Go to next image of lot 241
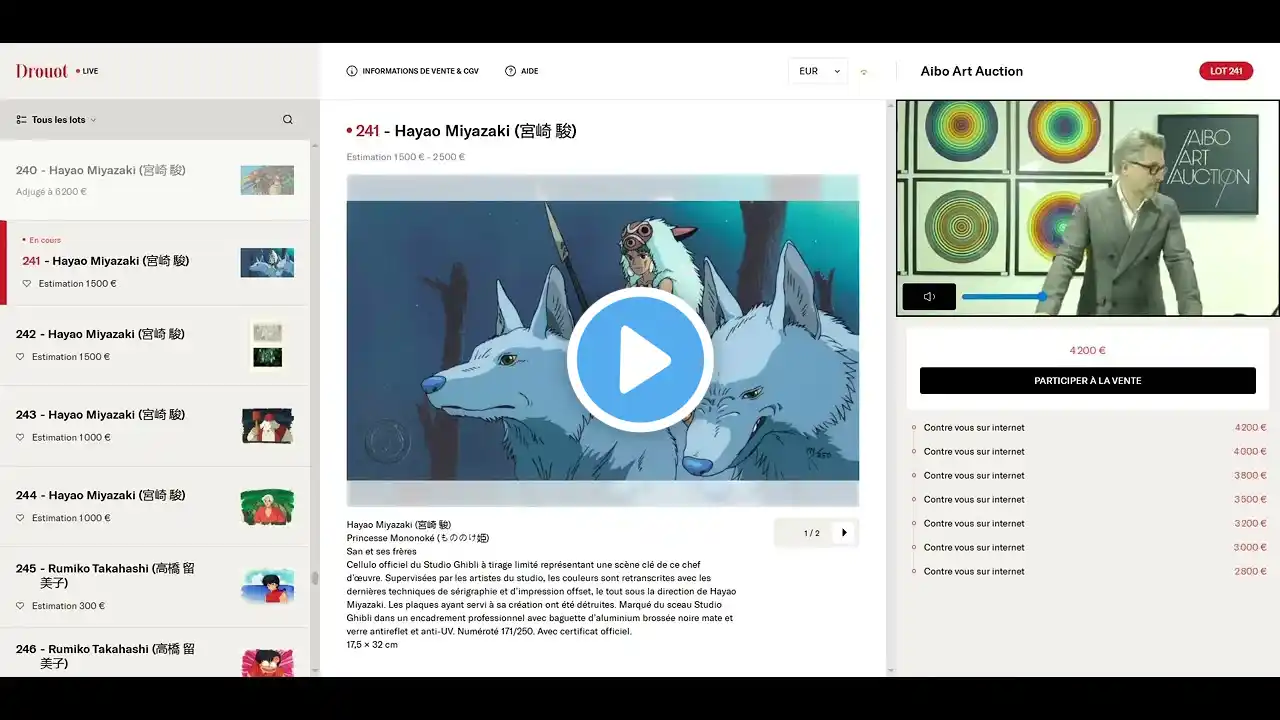1280x720 pixels. (x=844, y=533)
